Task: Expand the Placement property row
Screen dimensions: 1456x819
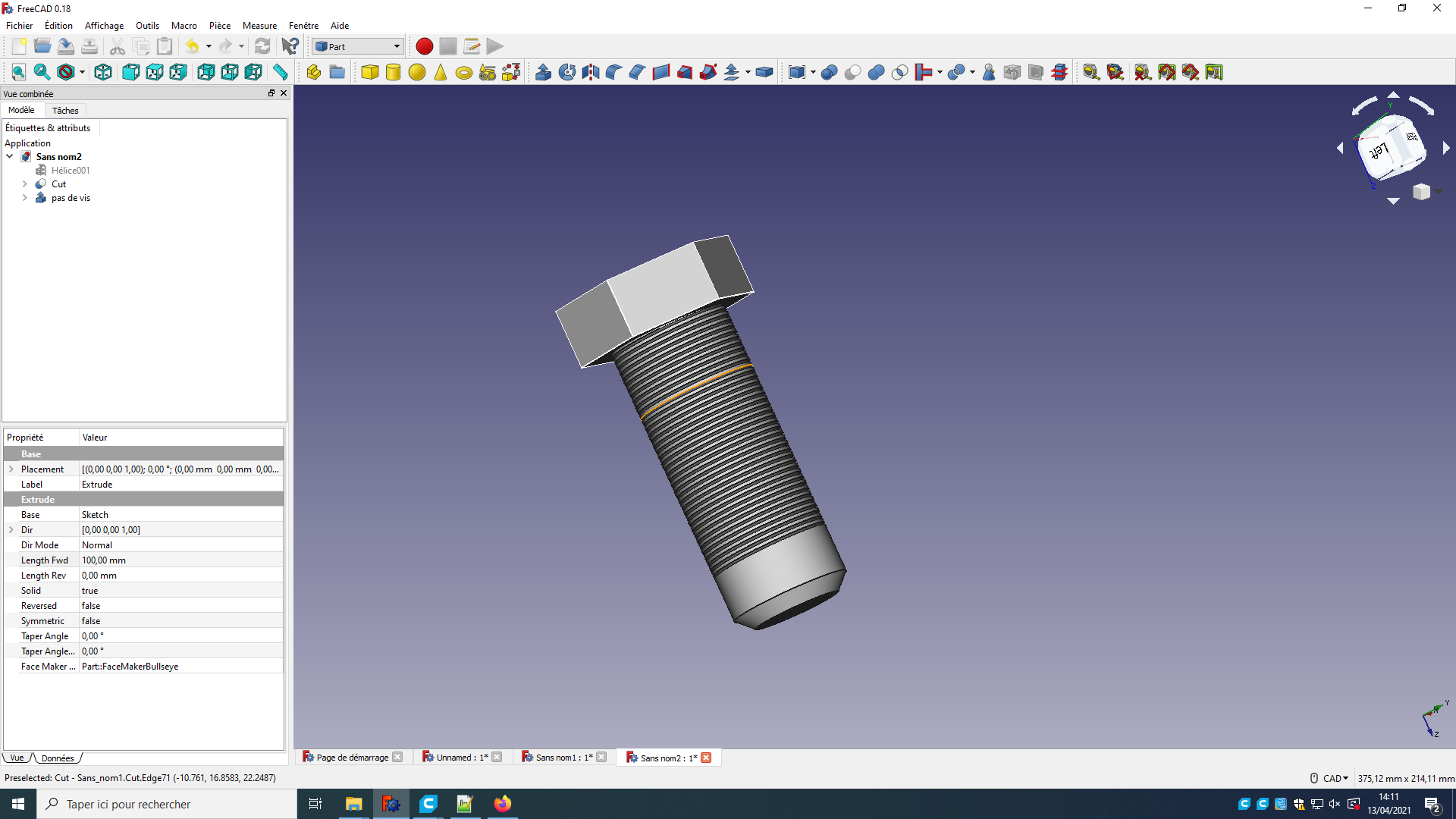Action: coord(11,469)
